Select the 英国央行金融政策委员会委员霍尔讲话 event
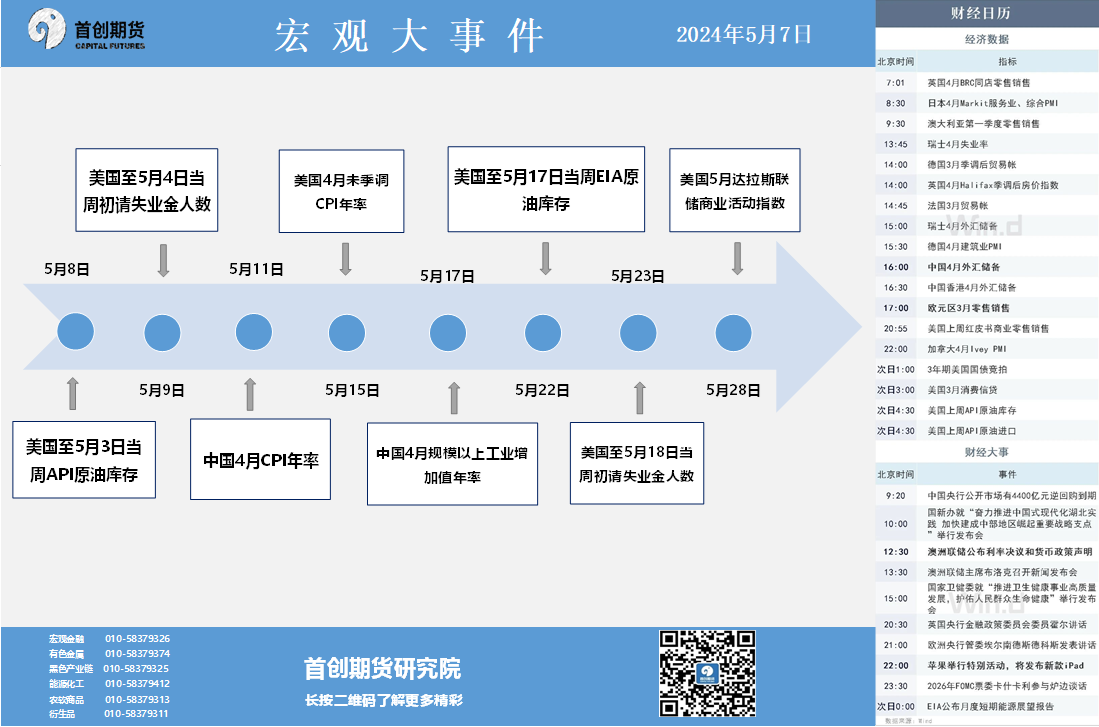1099x727 pixels. click(x=987, y=625)
